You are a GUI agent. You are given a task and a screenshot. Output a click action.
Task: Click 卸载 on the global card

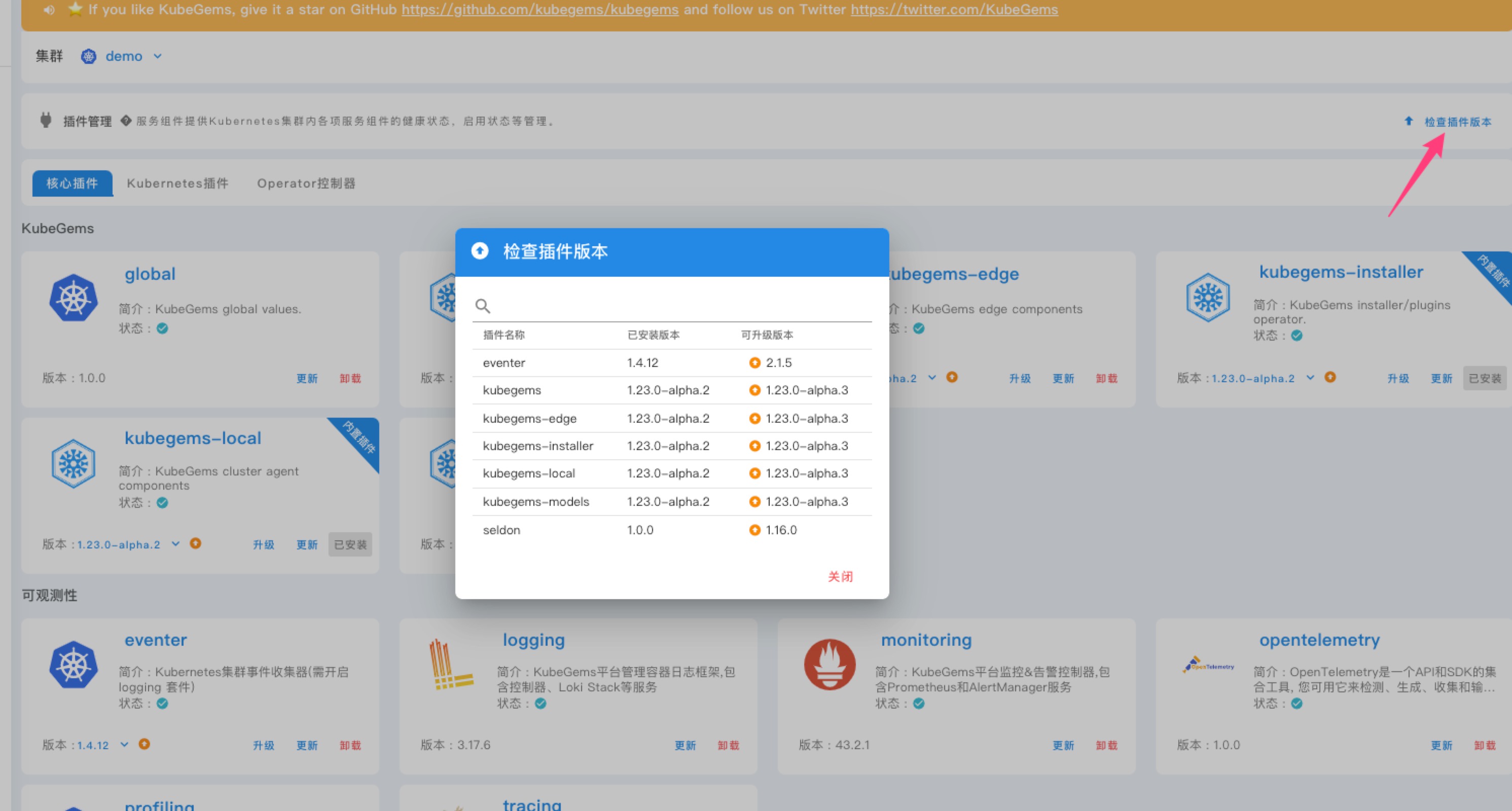click(x=350, y=379)
